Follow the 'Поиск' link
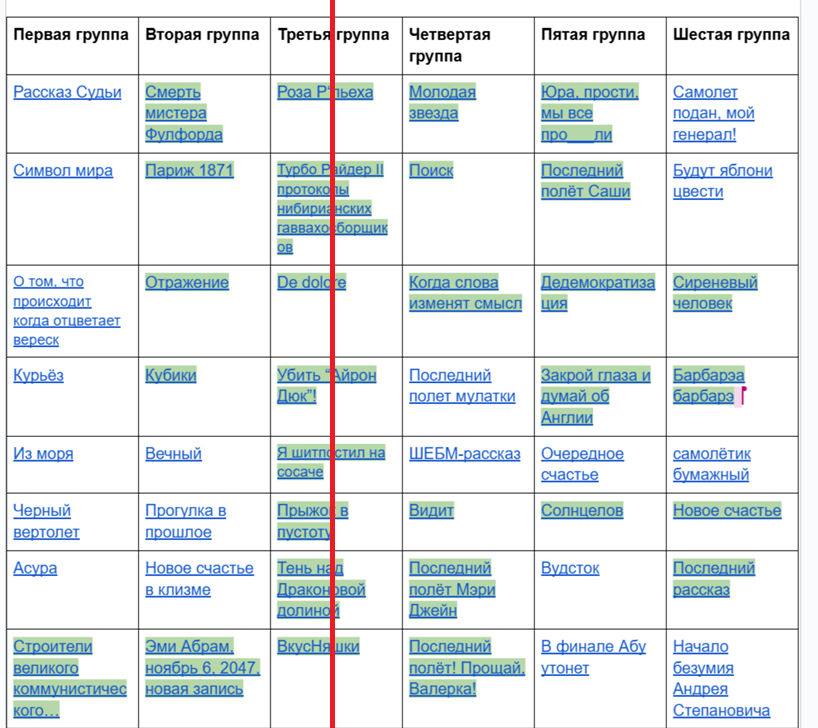818x728 pixels. coord(431,171)
